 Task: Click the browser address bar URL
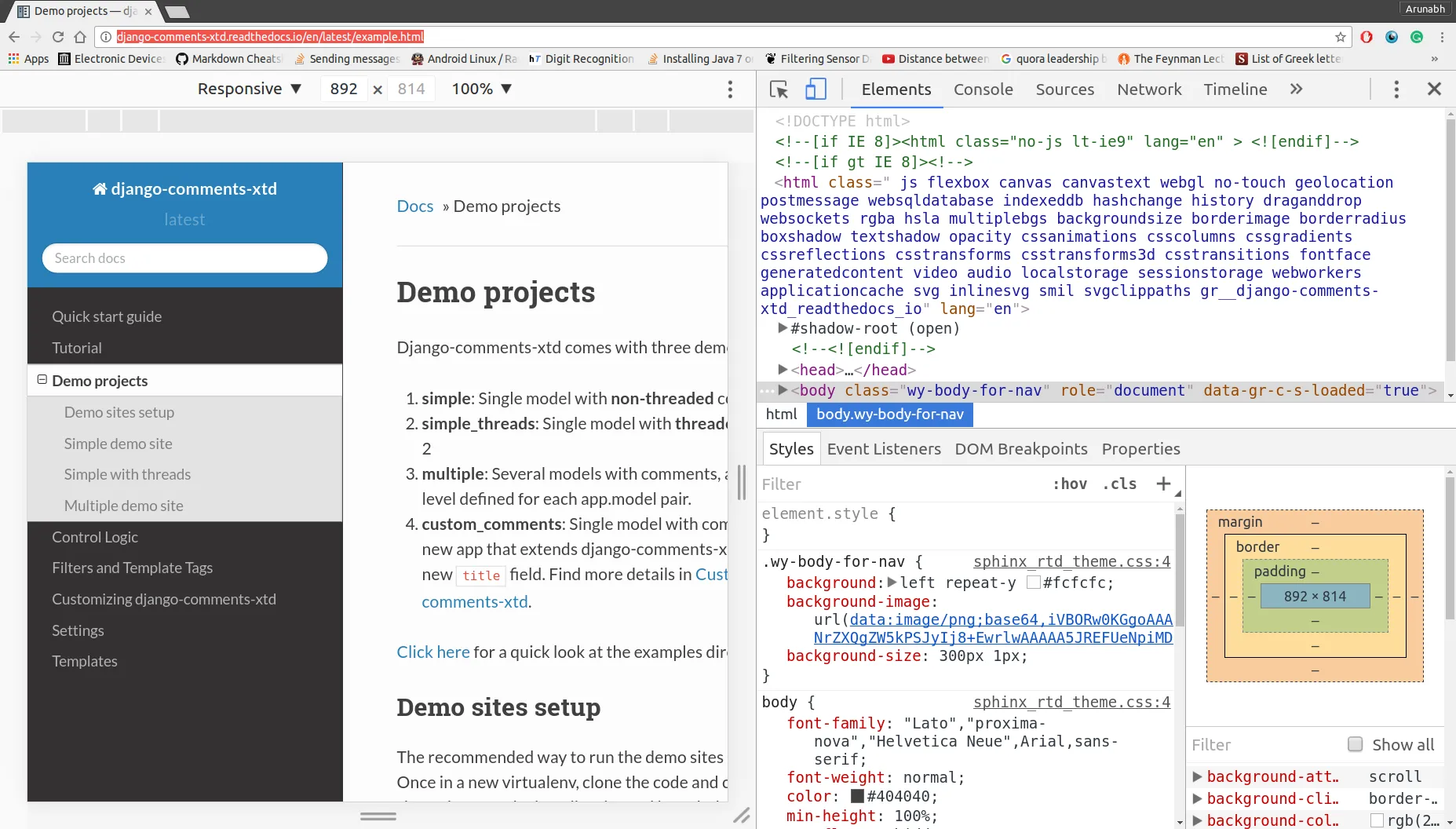tap(270, 37)
